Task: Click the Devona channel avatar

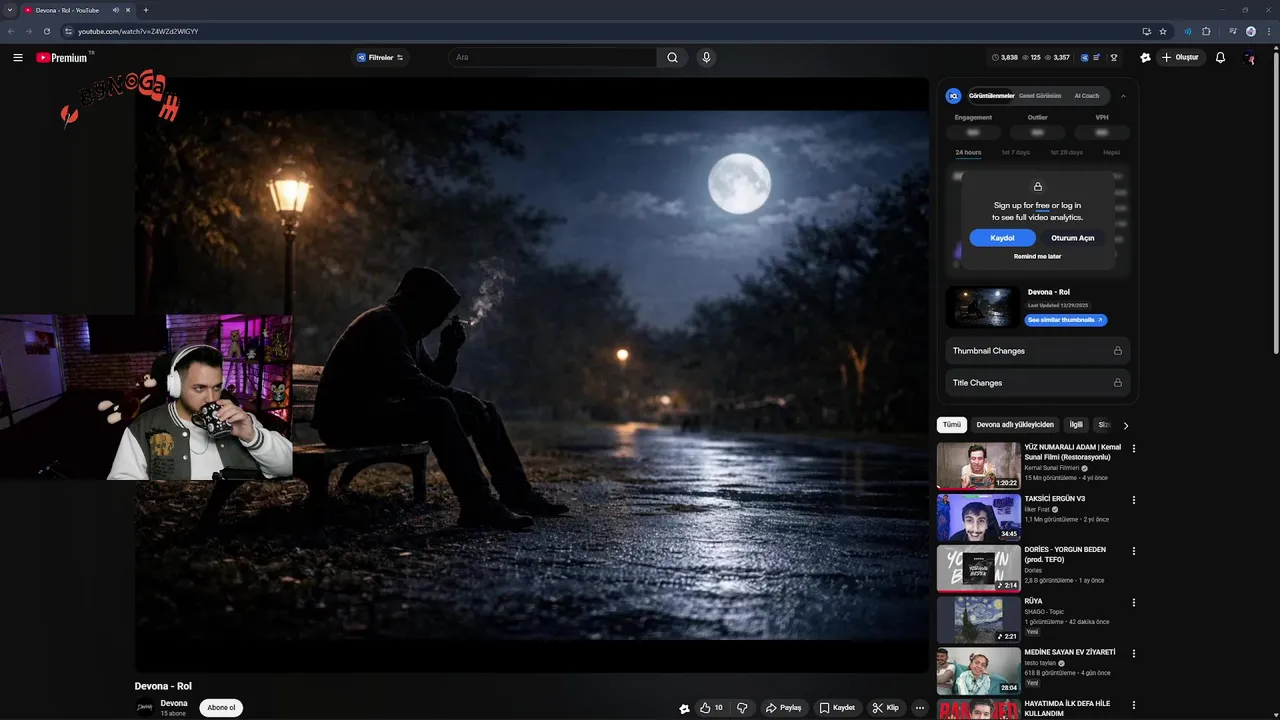Action: tap(145, 708)
